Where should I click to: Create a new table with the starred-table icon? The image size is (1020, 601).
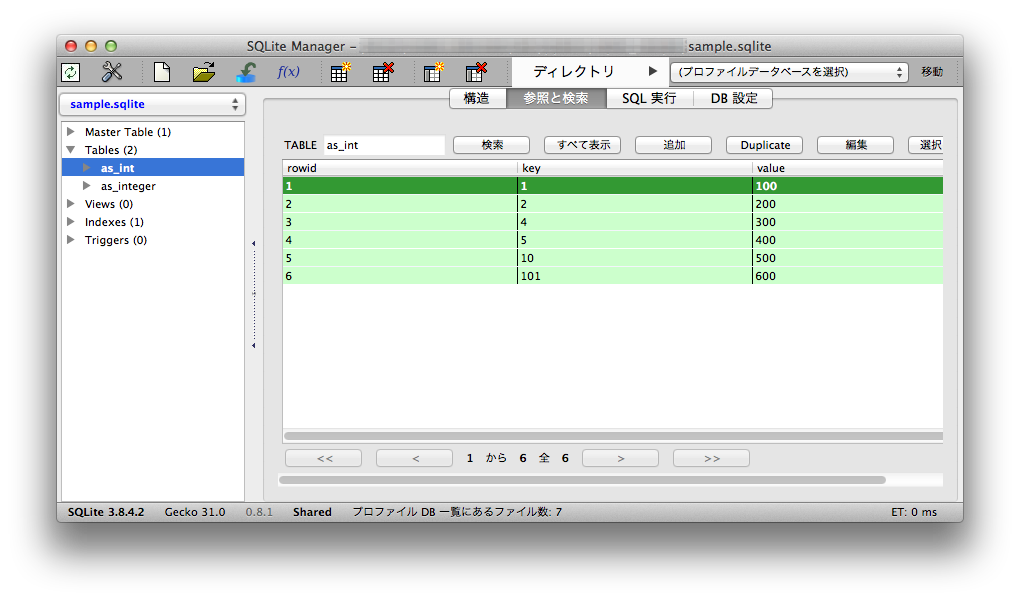coord(339,71)
